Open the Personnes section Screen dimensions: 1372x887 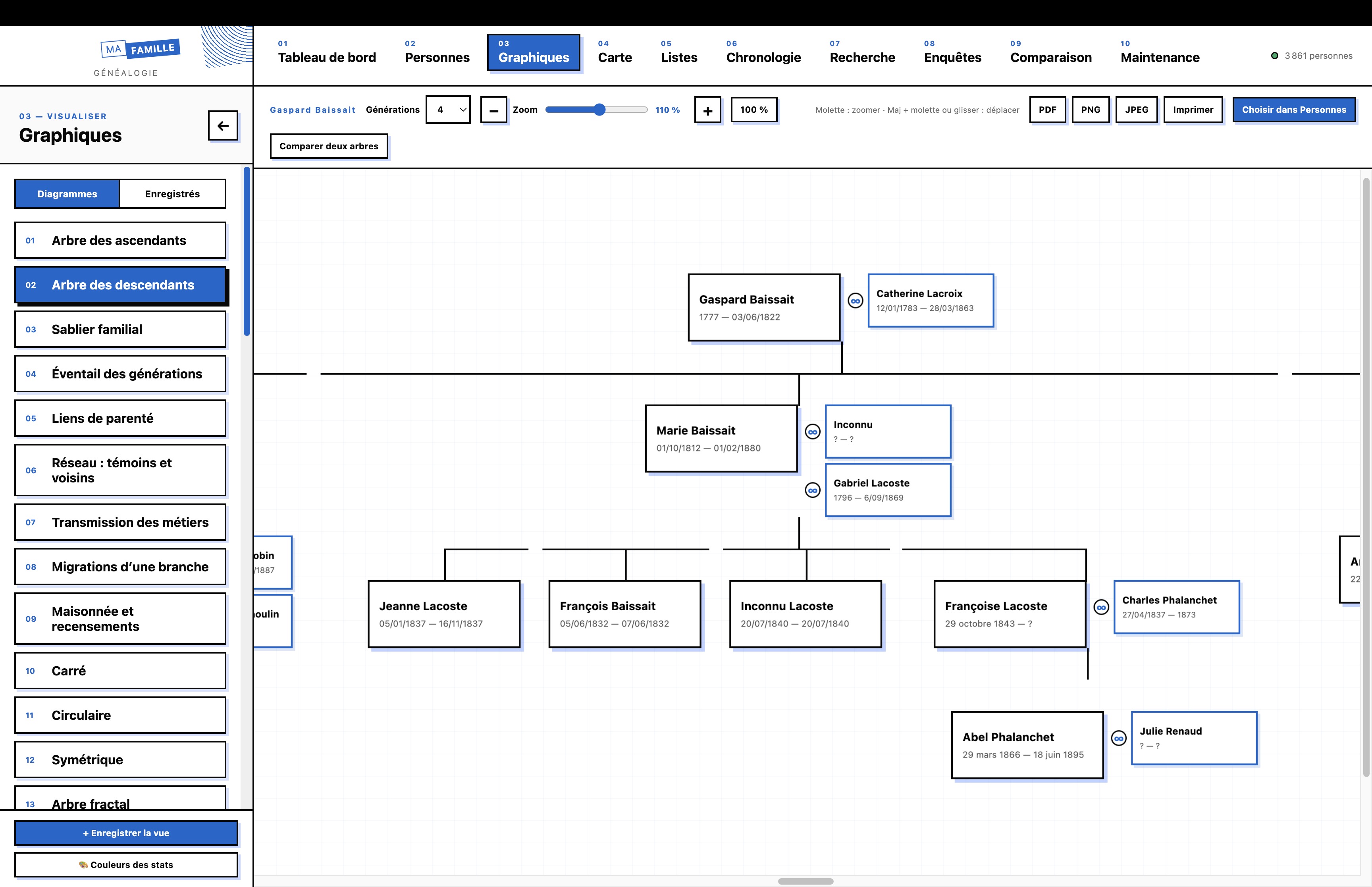(x=437, y=52)
